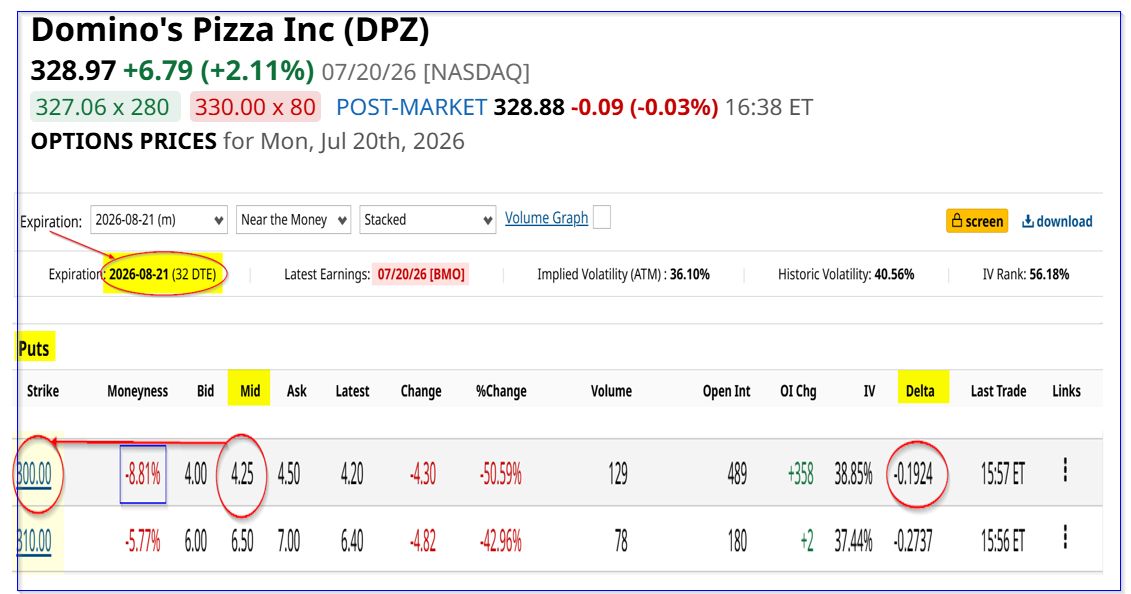Click the lock icon on screen button

click(x=956, y=221)
